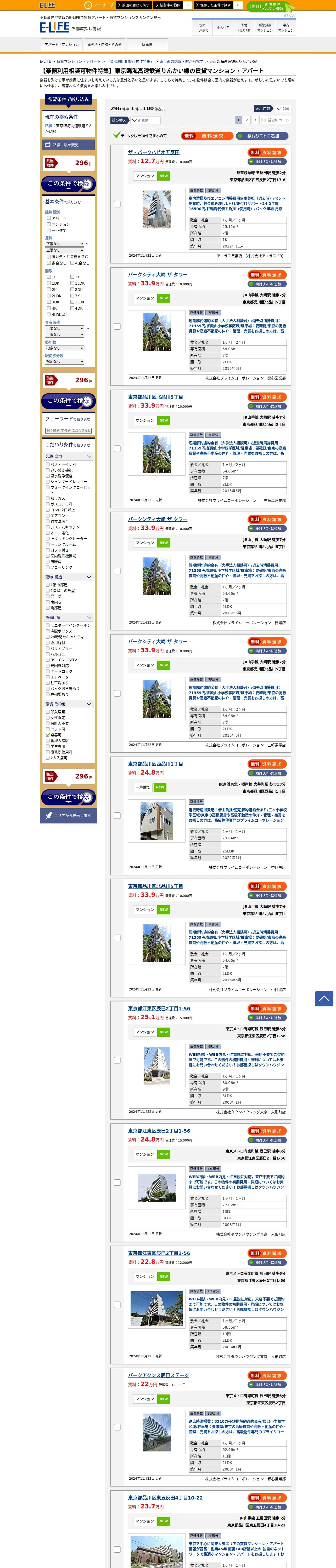The image size is (336, 1568).
Task: Open the 中古住宅 header menu
Action: tap(223, 27)
